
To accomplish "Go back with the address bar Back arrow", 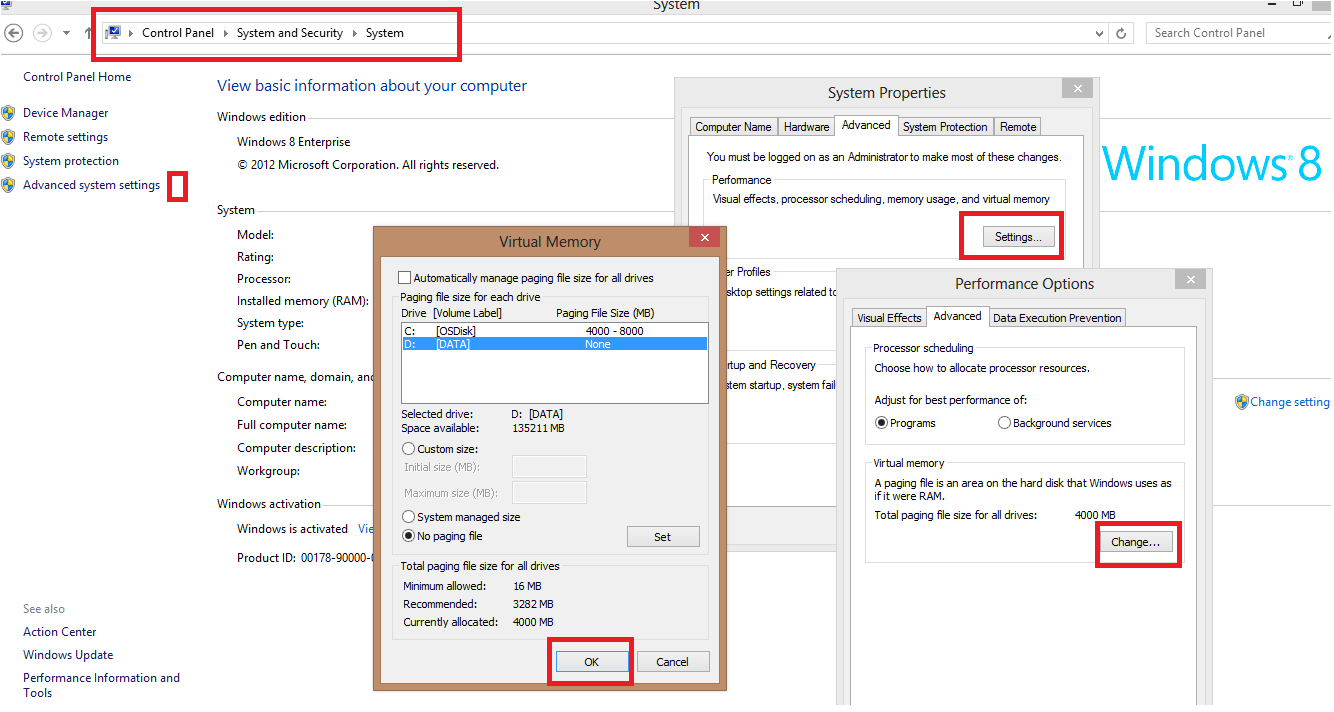I will 14,33.
